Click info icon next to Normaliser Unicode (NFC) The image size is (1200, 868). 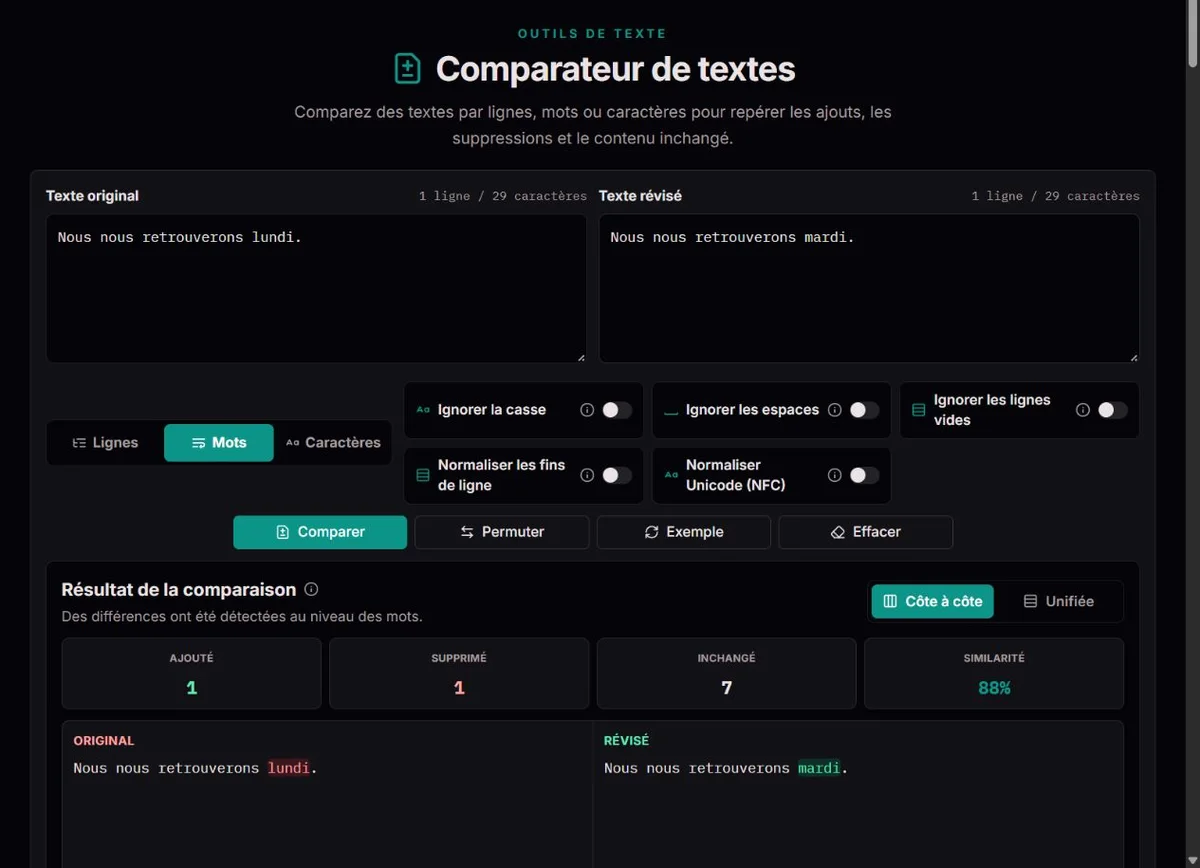click(x=835, y=475)
